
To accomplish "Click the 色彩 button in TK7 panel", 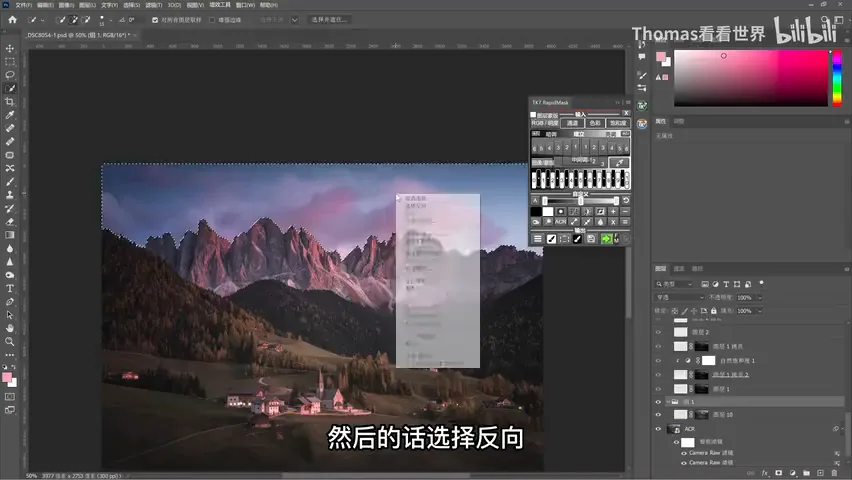I will 596,123.
